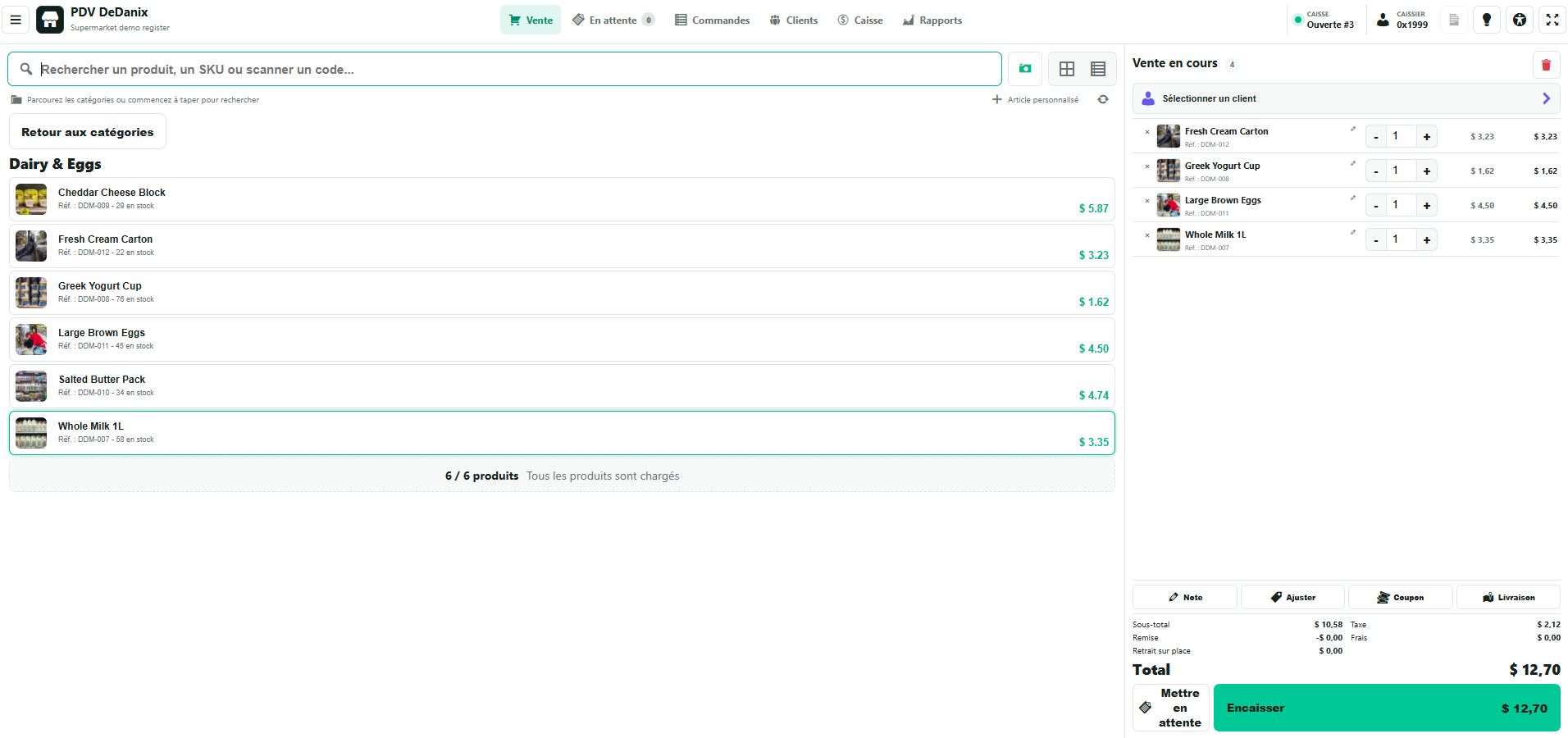
Task: Add Large Brown Eggs from product list
Action: (x=562, y=339)
